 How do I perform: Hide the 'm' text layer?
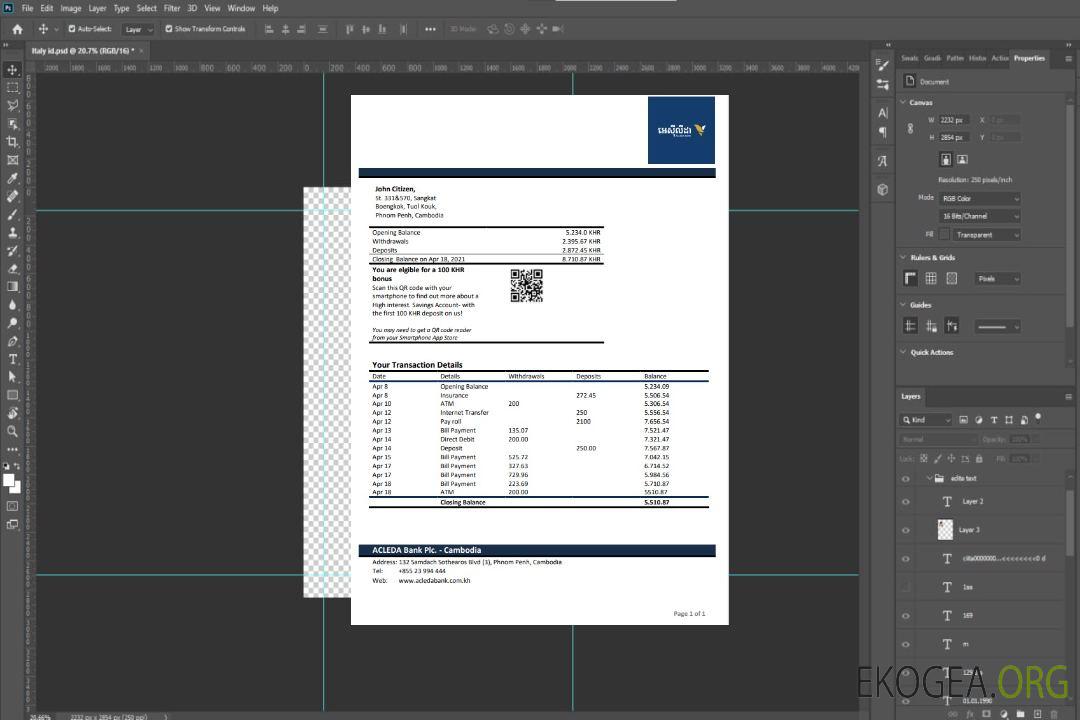tap(906, 644)
